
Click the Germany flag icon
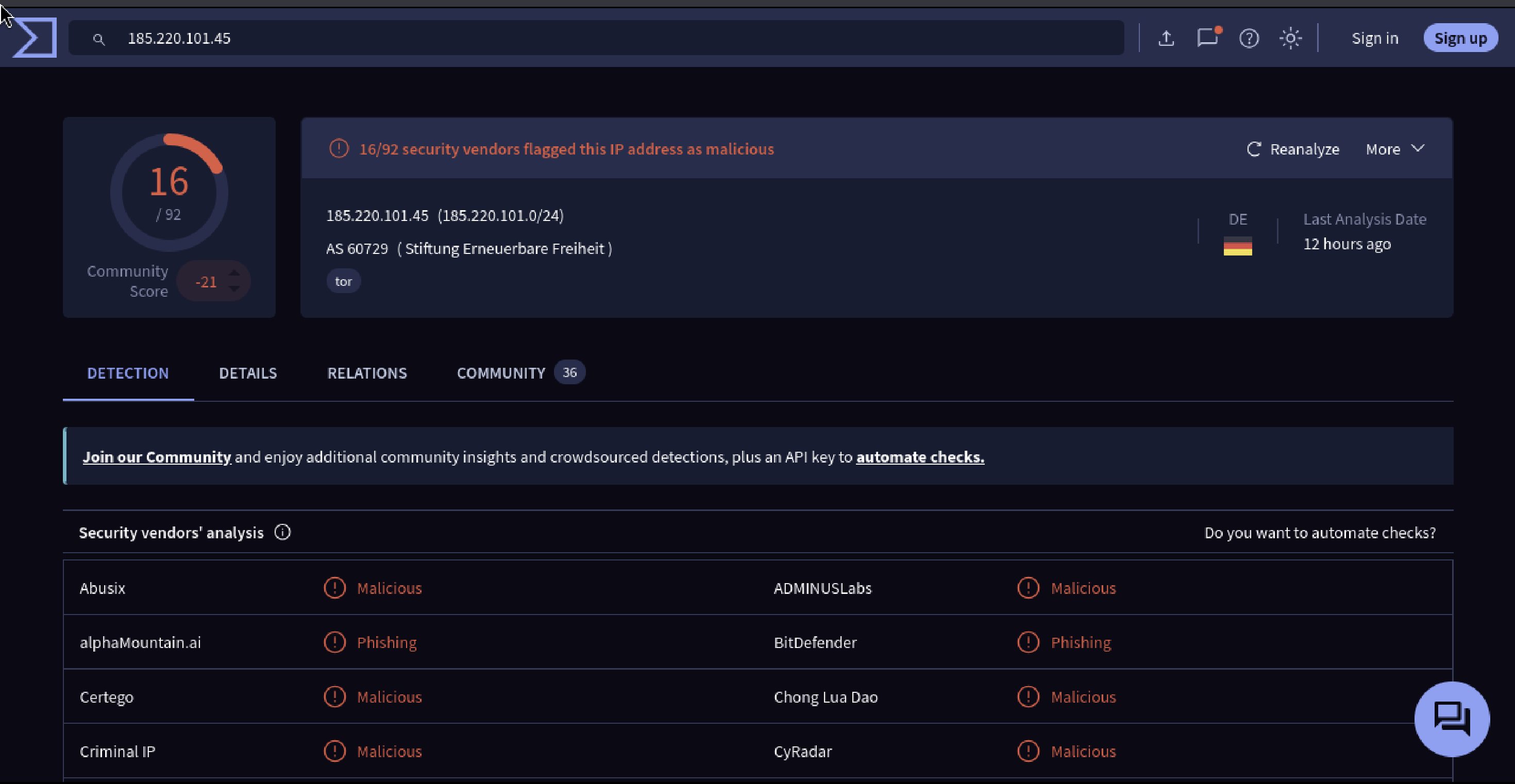click(x=1238, y=246)
